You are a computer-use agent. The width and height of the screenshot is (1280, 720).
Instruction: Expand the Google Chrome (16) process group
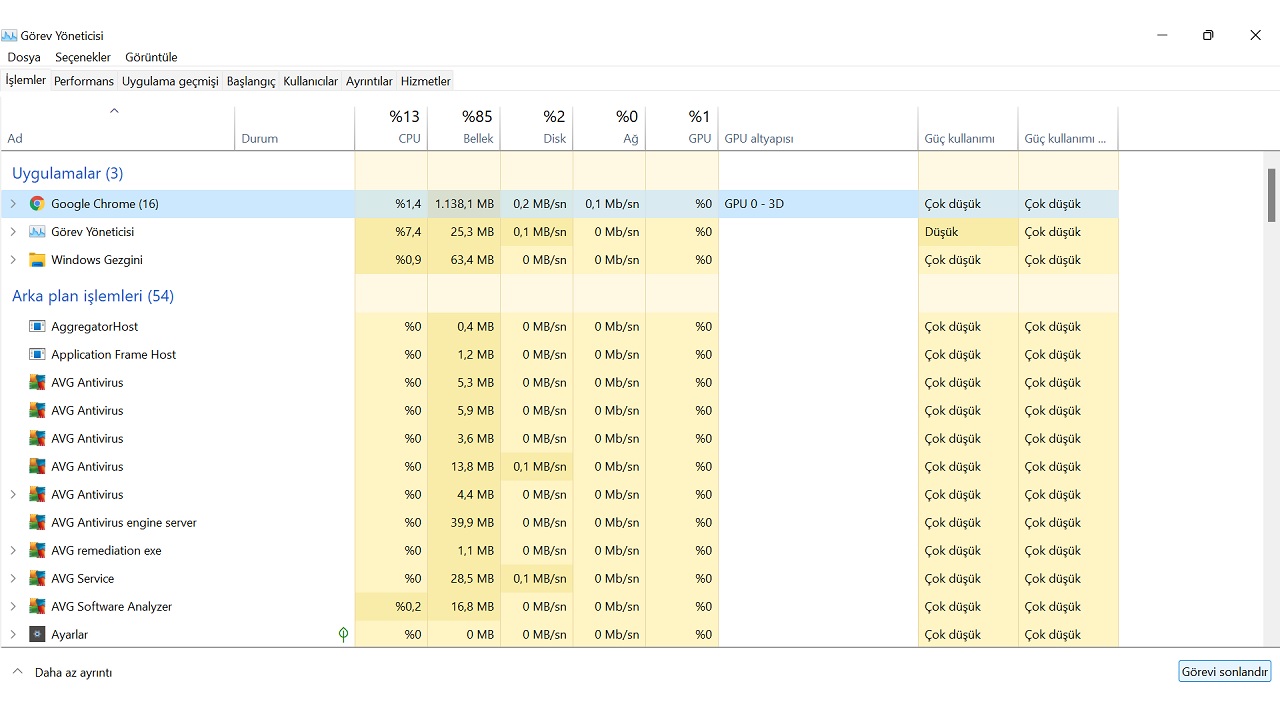[13, 204]
